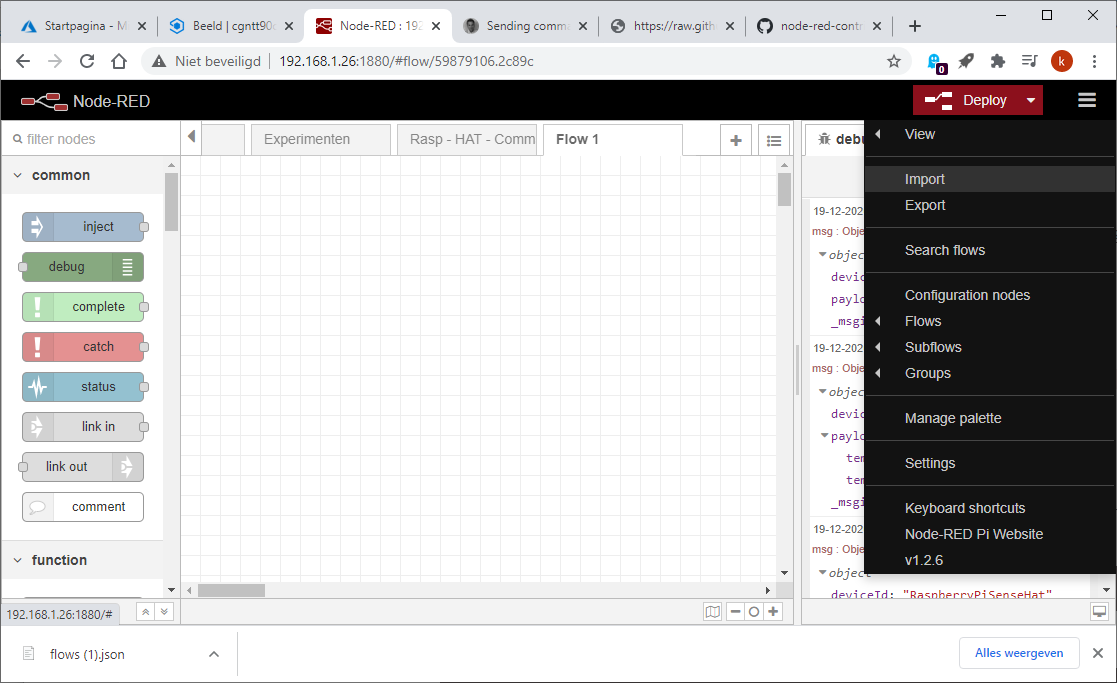
Task: Expand the Flows submenu
Action: click(x=990, y=321)
